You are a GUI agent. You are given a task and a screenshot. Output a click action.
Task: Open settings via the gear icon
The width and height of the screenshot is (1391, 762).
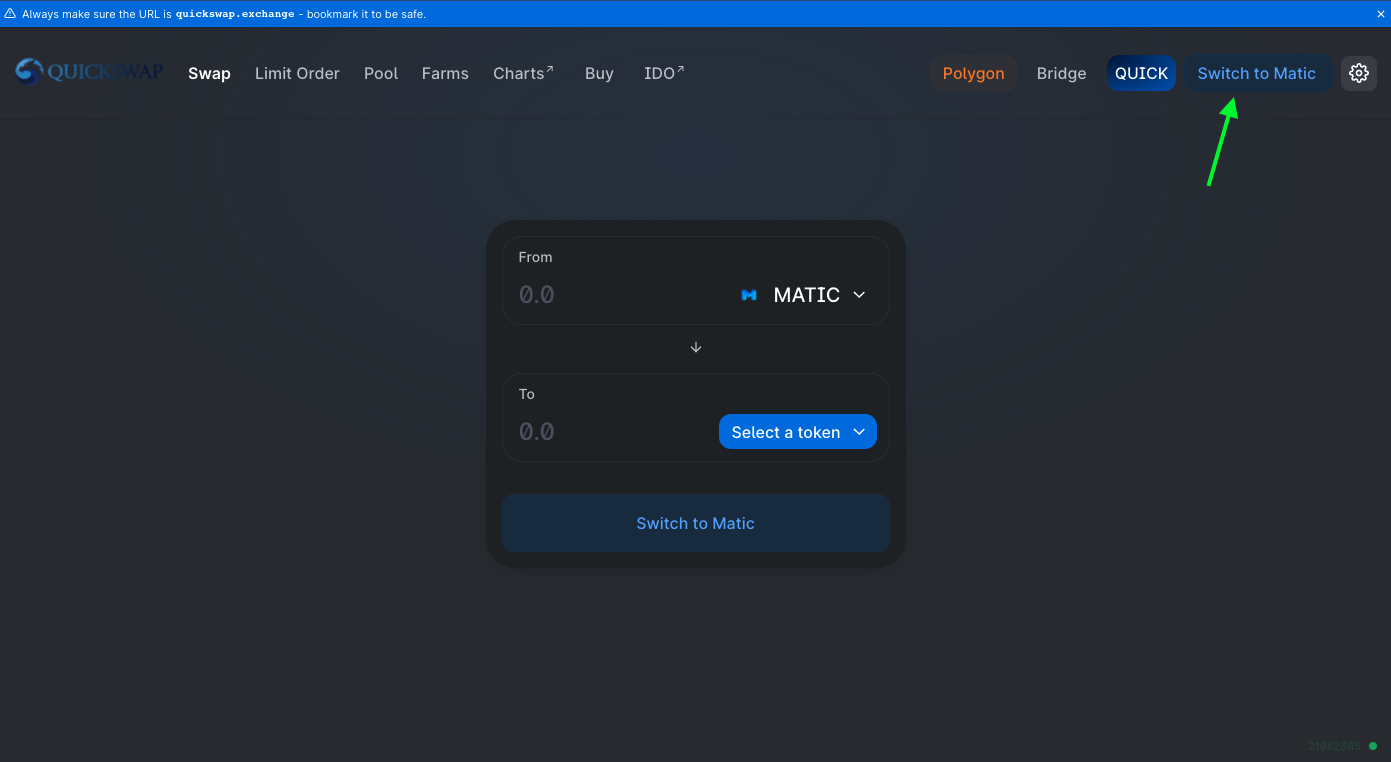(1358, 73)
